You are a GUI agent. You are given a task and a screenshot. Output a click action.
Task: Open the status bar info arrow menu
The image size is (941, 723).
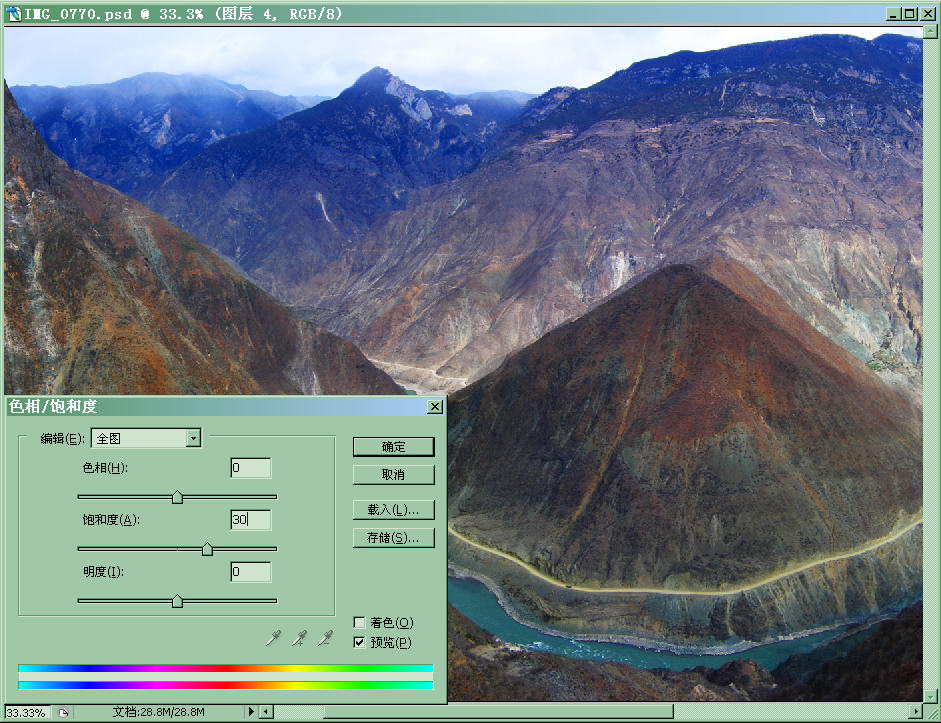(x=251, y=712)
